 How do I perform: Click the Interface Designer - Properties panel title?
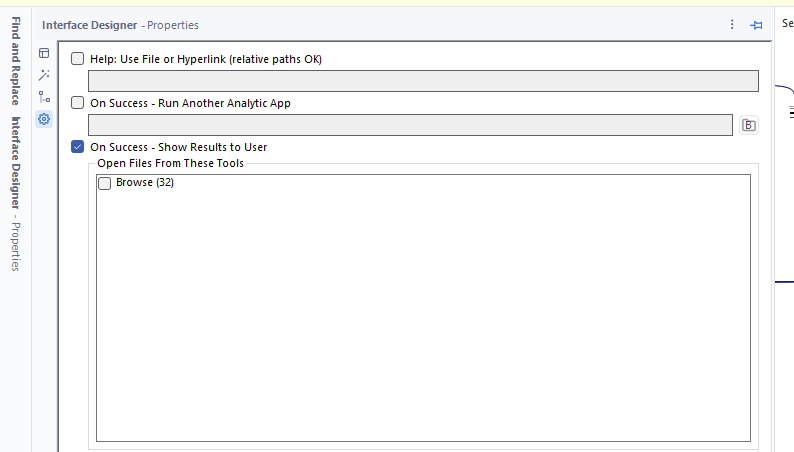click(120, 25)
